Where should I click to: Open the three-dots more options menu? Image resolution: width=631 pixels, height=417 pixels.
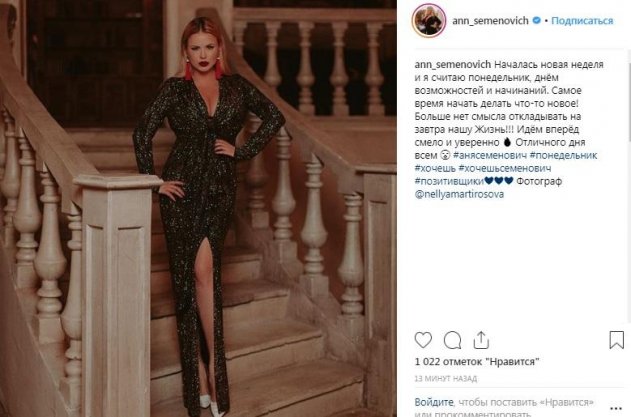(616, 408)
